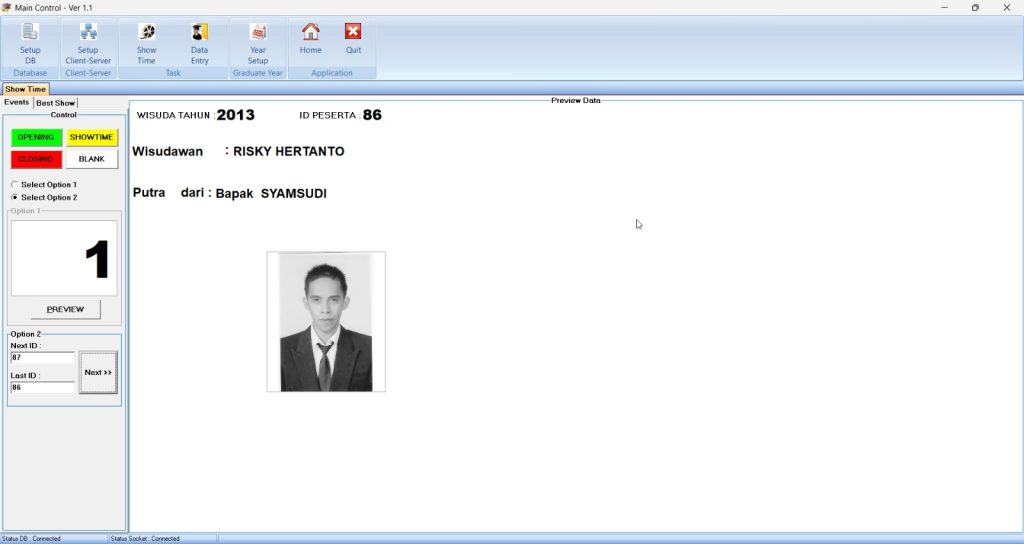Click the red CLOSING button

(x=36, y=159)
